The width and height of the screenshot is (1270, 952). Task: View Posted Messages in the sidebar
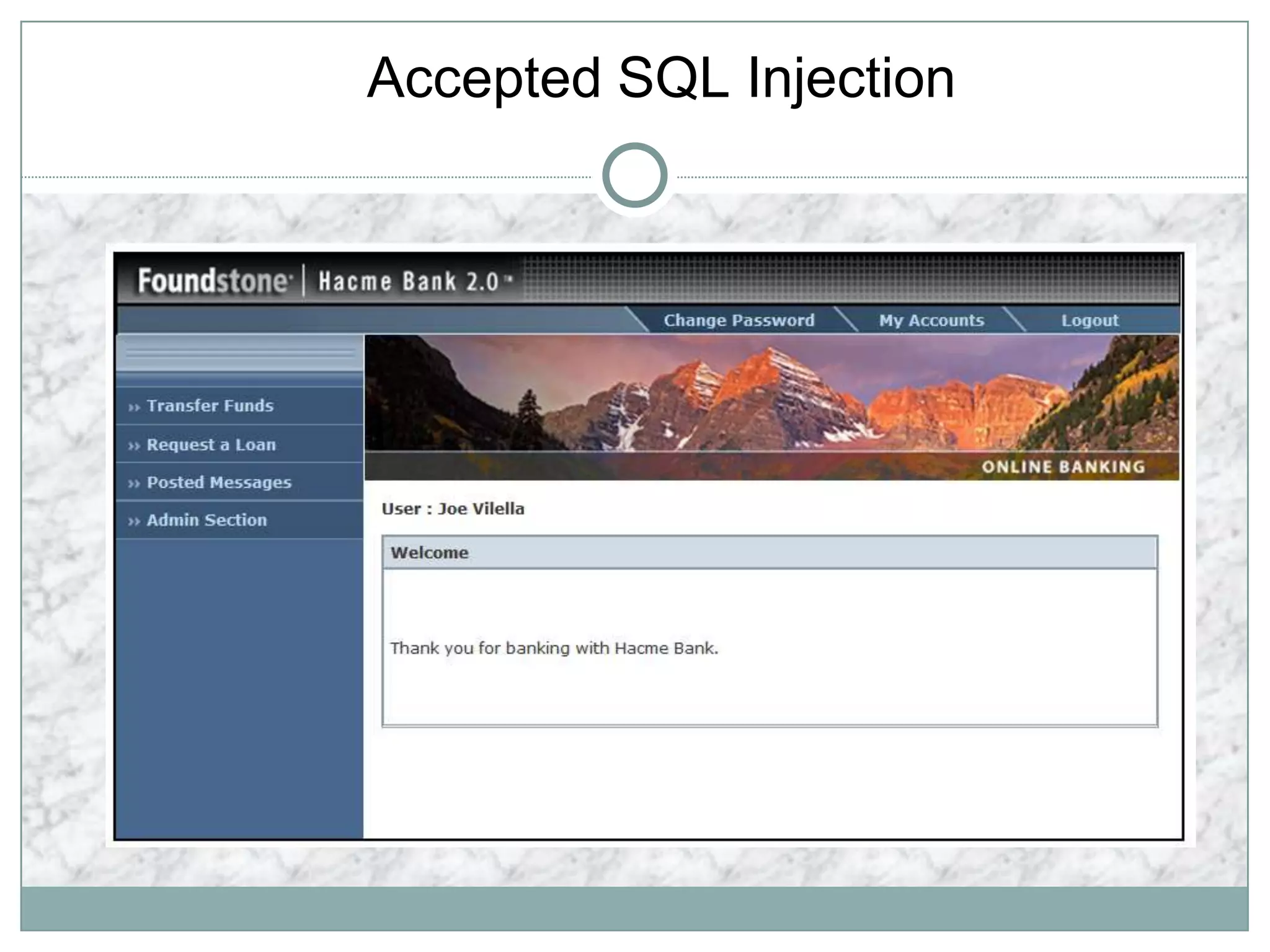[x=218, y=483]
